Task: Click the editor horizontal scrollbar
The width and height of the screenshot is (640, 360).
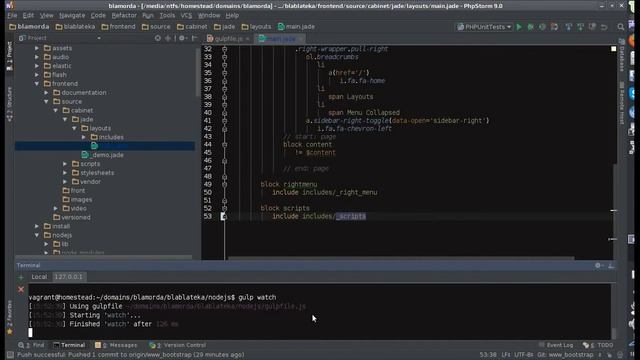Action: pyautogui.click(x=401, y=258)
